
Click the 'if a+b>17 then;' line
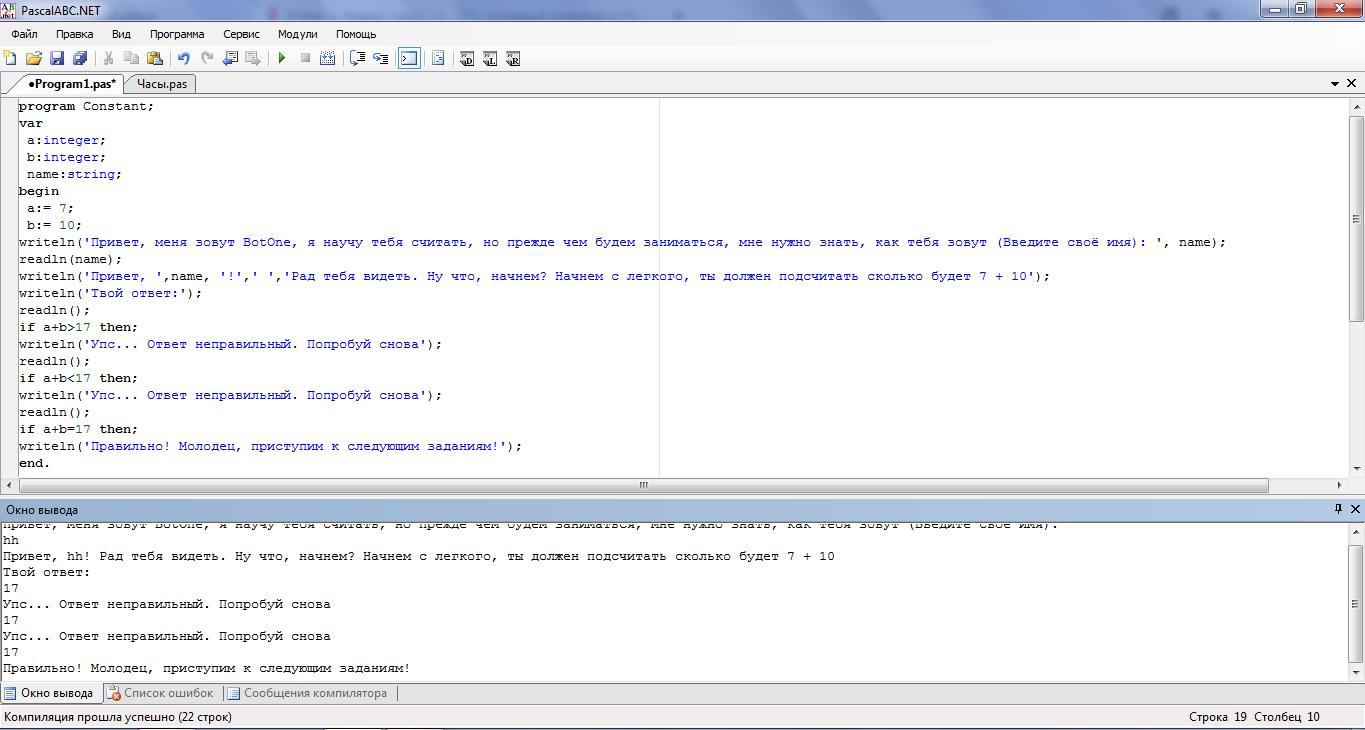(x=78, y=327)
